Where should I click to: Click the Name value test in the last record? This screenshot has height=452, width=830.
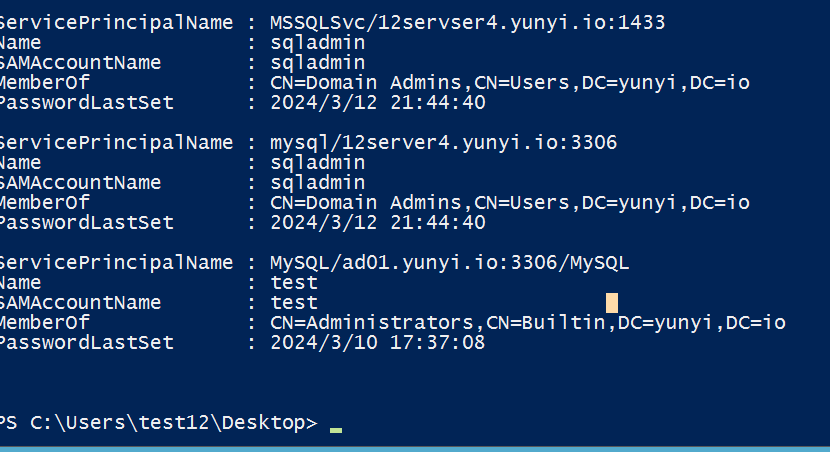(294, 282)
